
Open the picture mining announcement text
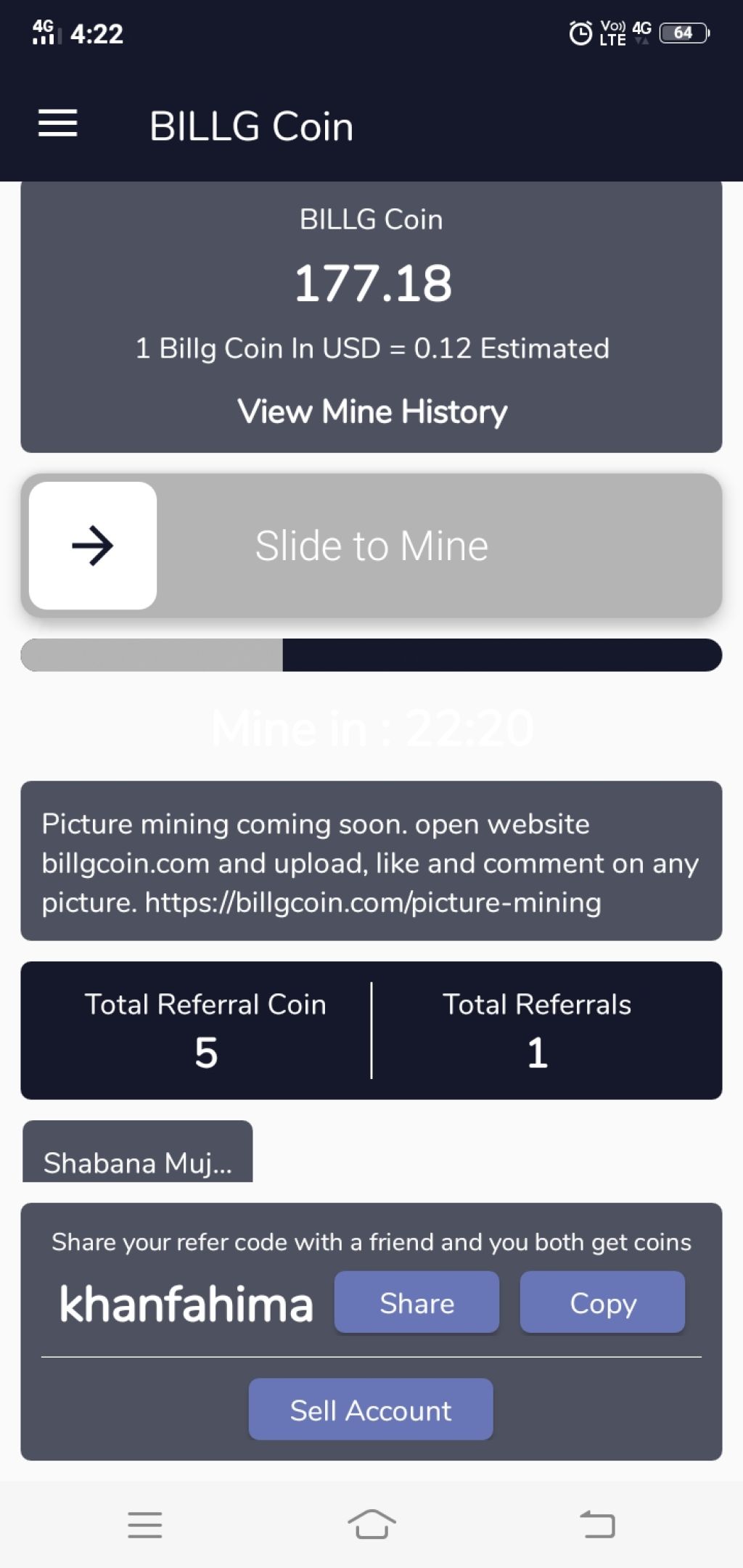tap(371, 862)
